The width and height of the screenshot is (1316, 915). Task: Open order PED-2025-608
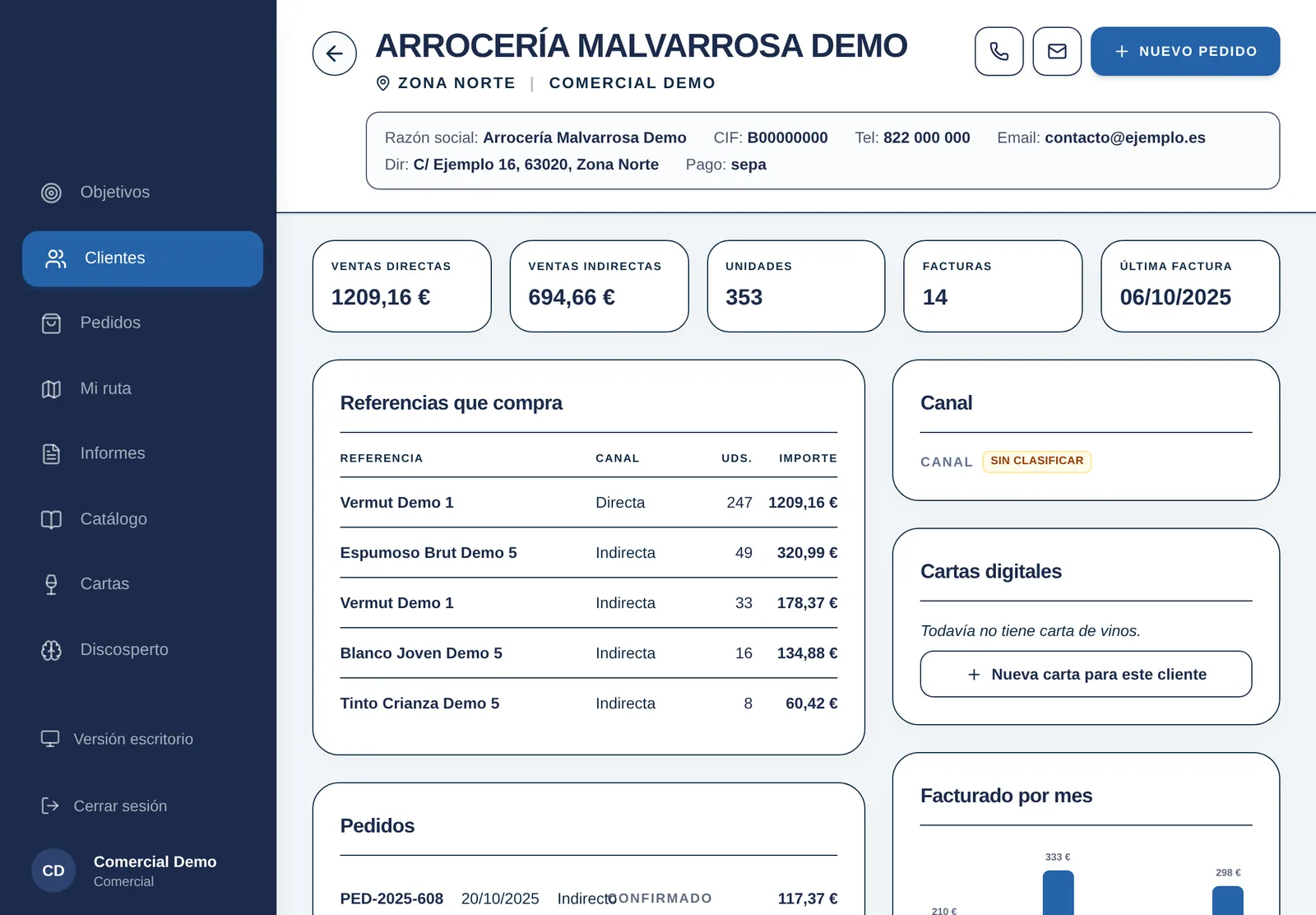click(589, 899)
